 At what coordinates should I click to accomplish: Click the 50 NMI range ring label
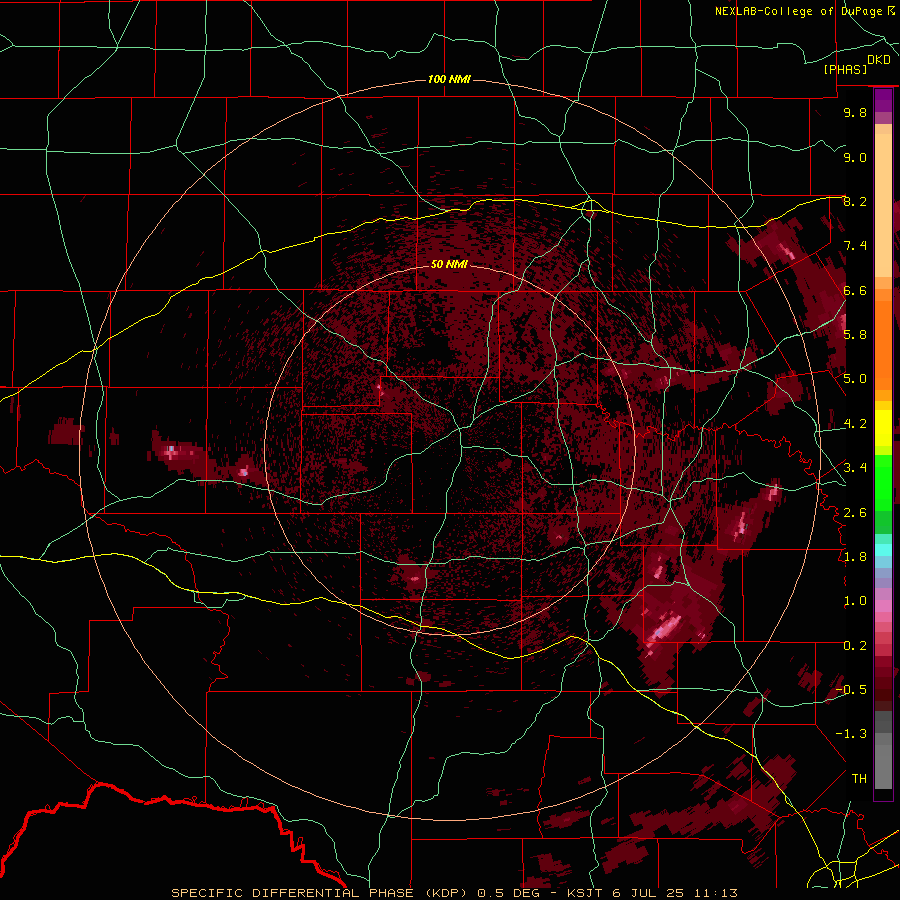click(x=449, y=264)
